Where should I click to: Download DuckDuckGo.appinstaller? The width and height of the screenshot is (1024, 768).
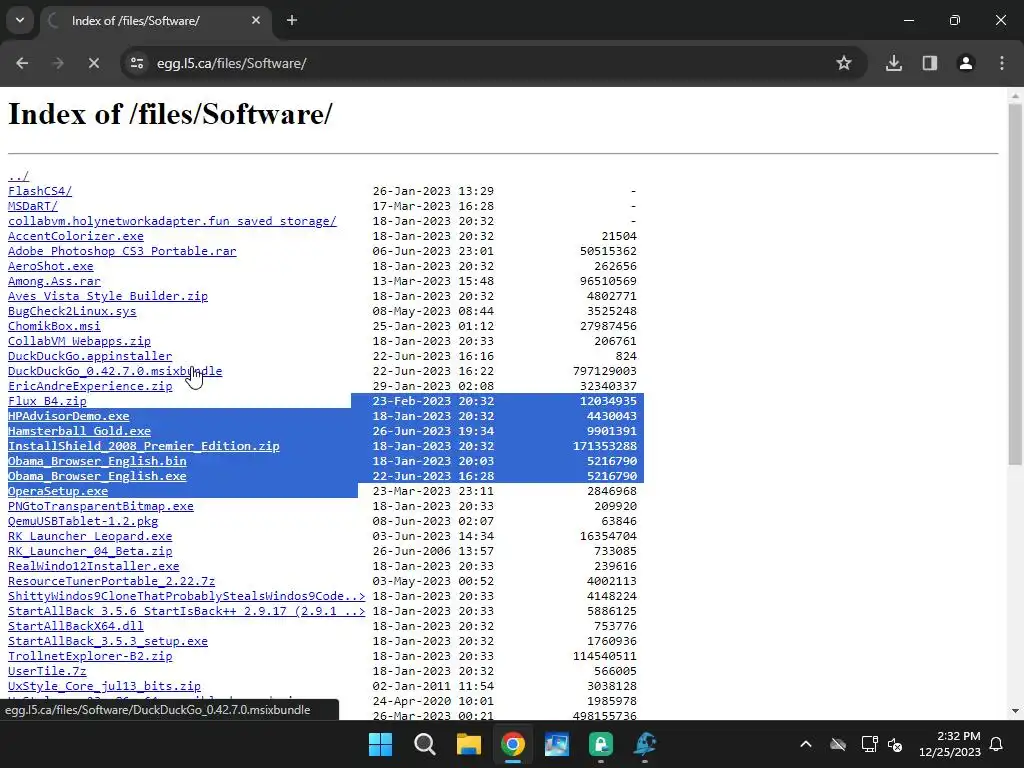[90, 357]
